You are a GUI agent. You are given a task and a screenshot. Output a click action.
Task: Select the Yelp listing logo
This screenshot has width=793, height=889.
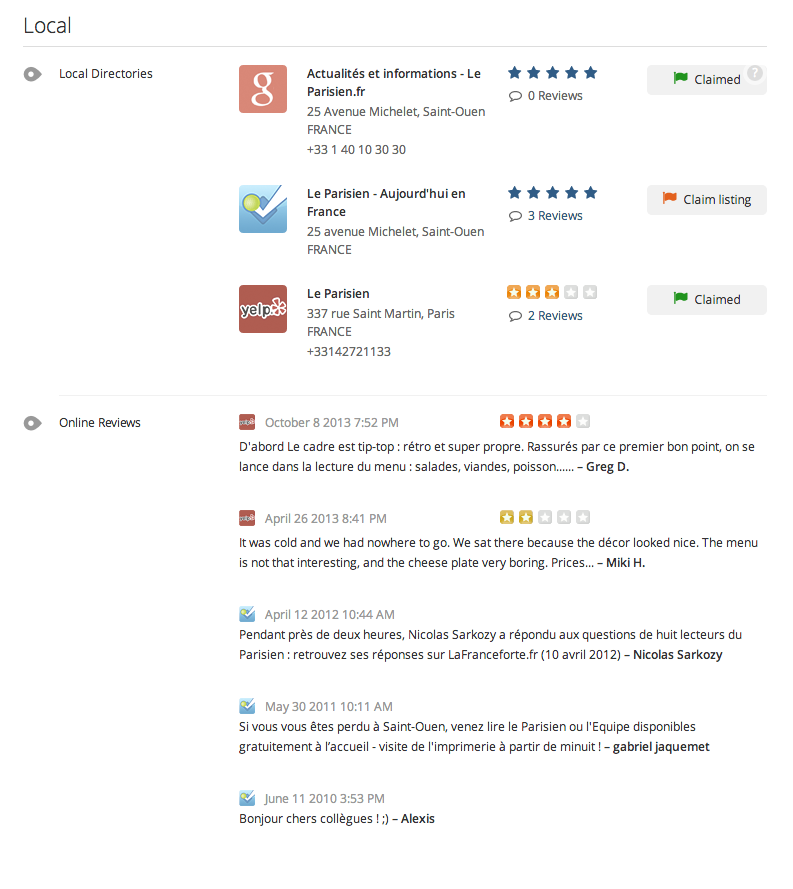pos(262,309)
